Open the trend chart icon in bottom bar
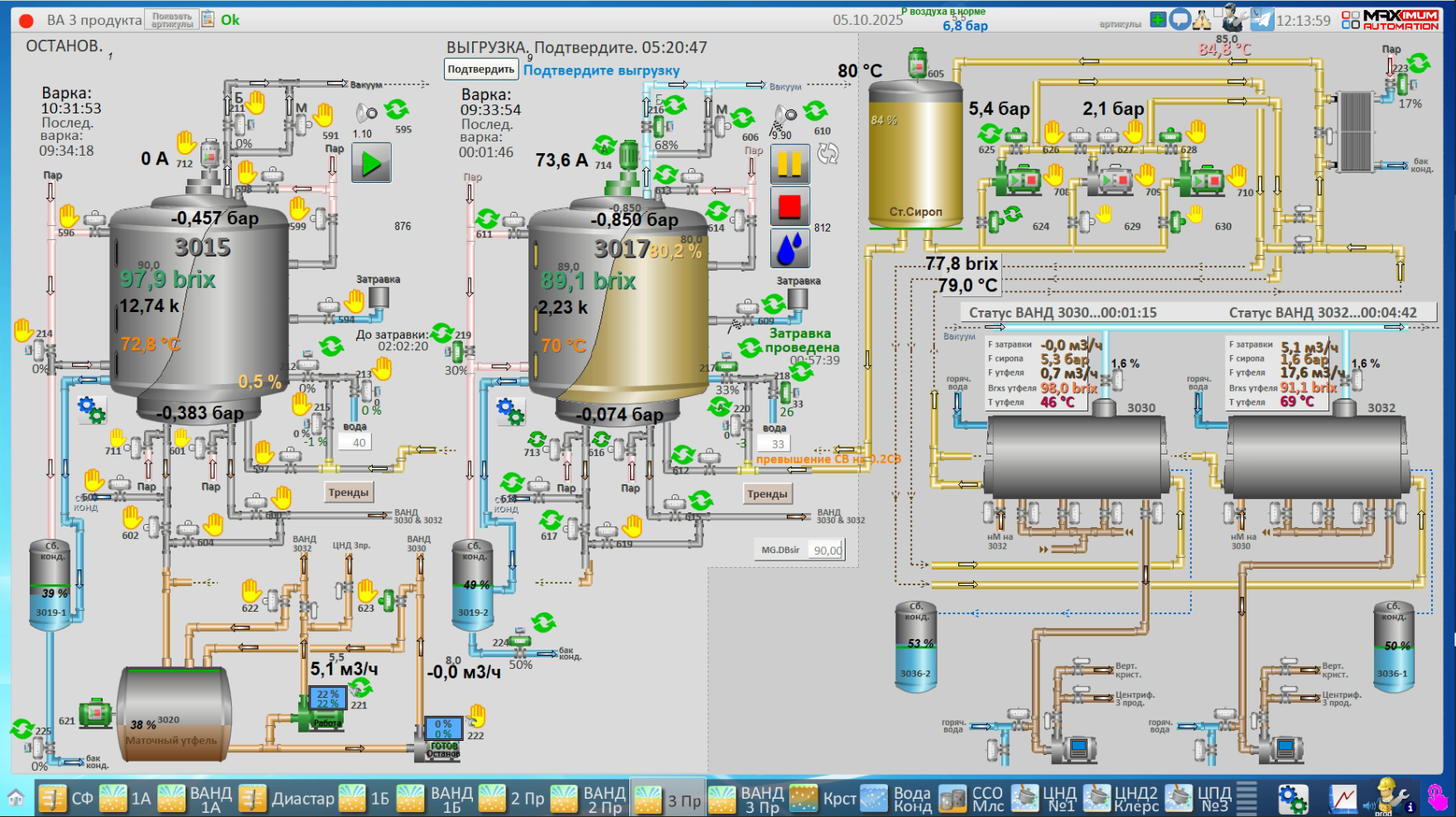The height and width of the screenshot is (817, 1456). point(1343,798)
